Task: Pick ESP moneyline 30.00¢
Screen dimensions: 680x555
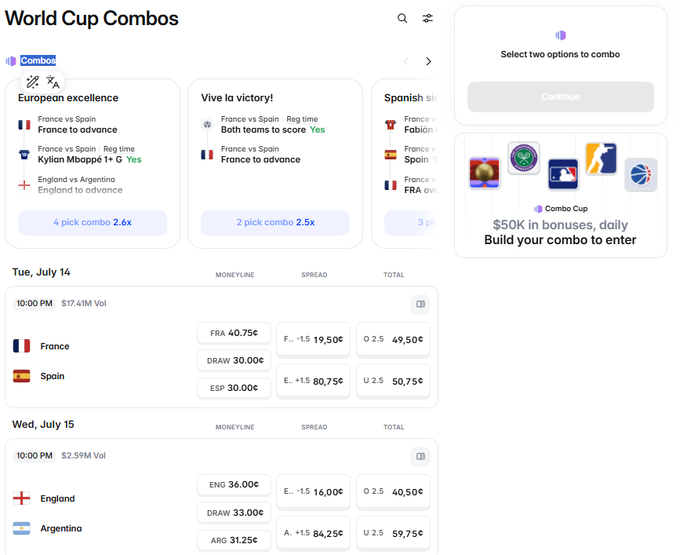Action: click(234, 388)
